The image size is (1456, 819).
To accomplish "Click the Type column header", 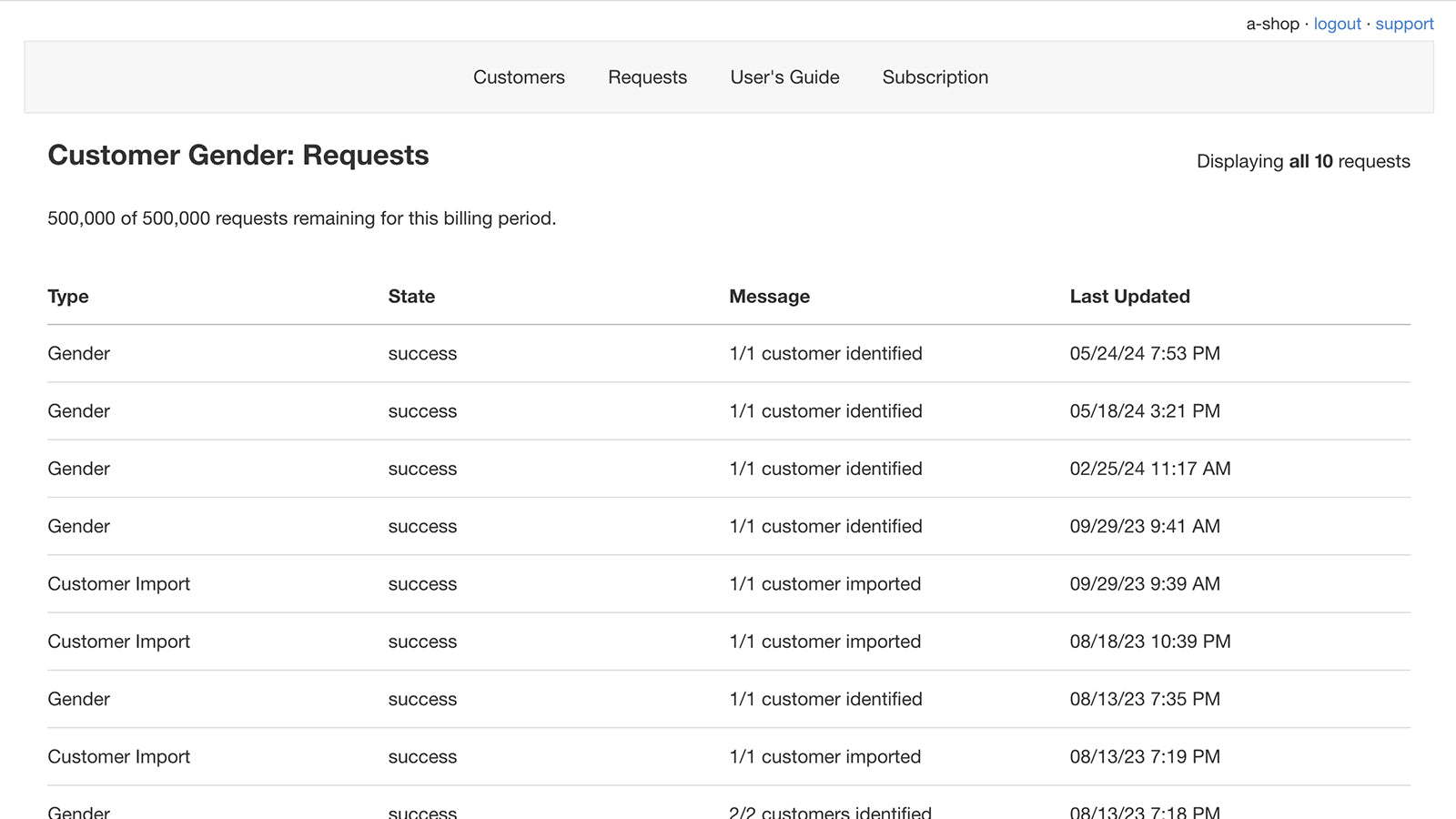I will coord(68,297).
